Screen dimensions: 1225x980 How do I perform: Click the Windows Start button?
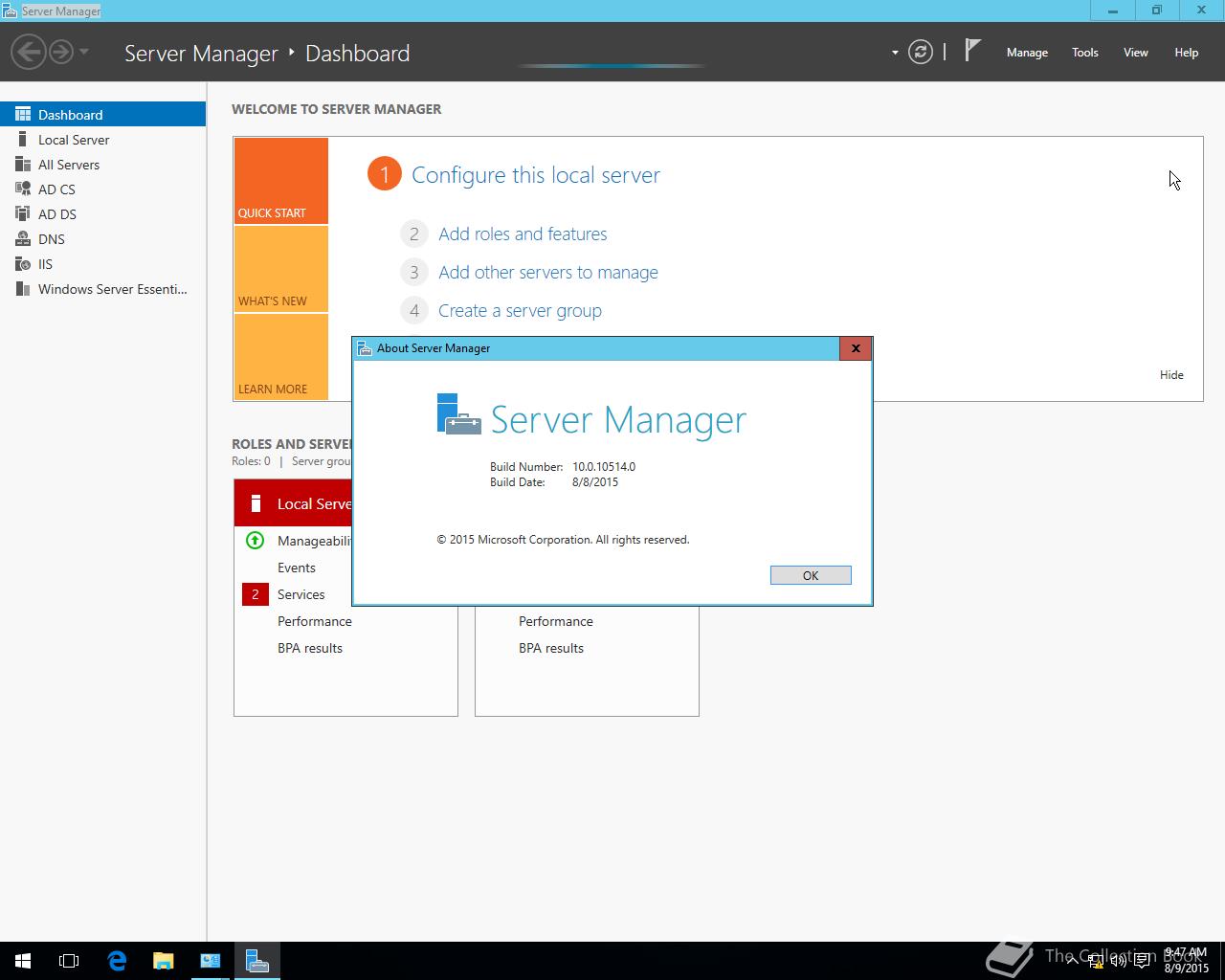23,961
